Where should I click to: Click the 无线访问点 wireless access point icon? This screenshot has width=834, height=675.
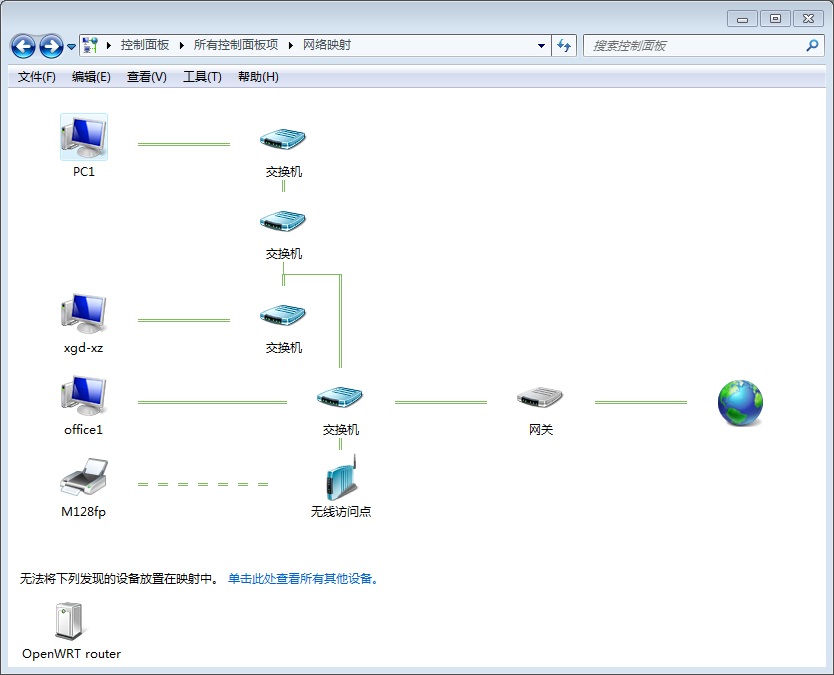click(341, 479)
